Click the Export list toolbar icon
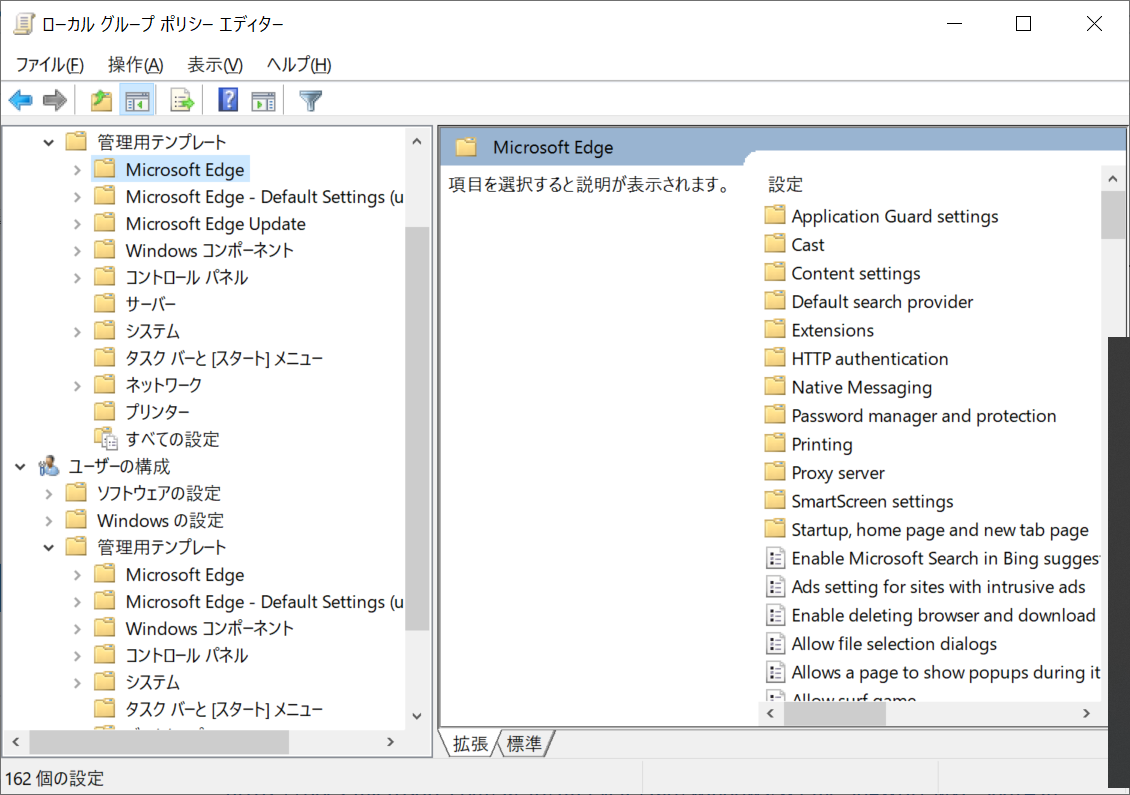1130x795 pixels. tap(182, 100)
